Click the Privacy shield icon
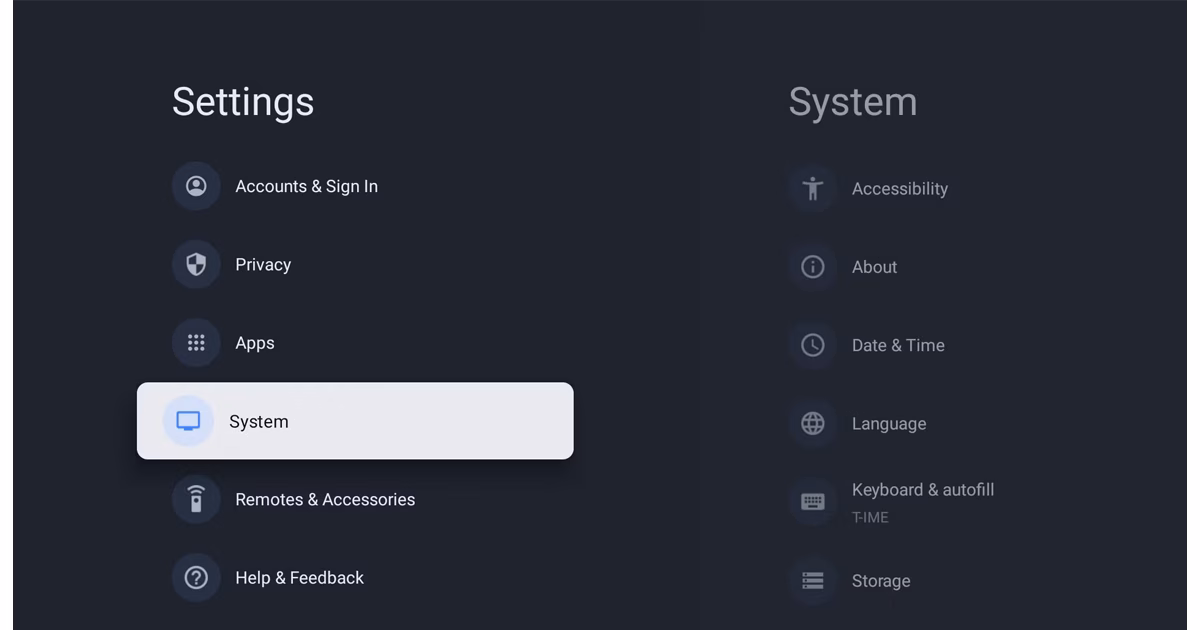The height and width of the screenshot is (630, 1200). (196, 264)
